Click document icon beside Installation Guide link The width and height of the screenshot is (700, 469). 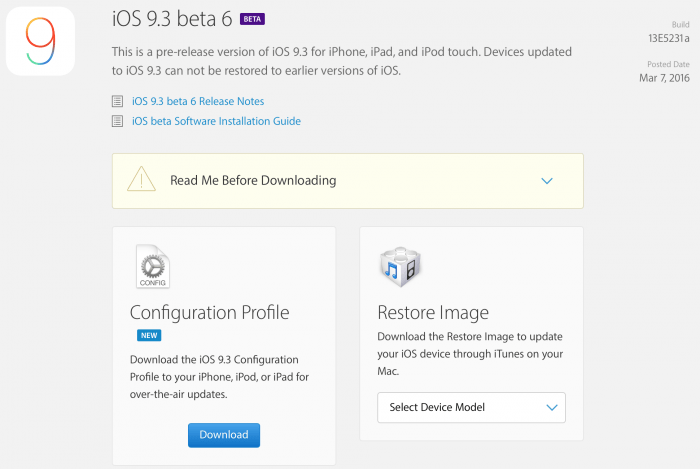pyautogui.click(x=117, y=121)
